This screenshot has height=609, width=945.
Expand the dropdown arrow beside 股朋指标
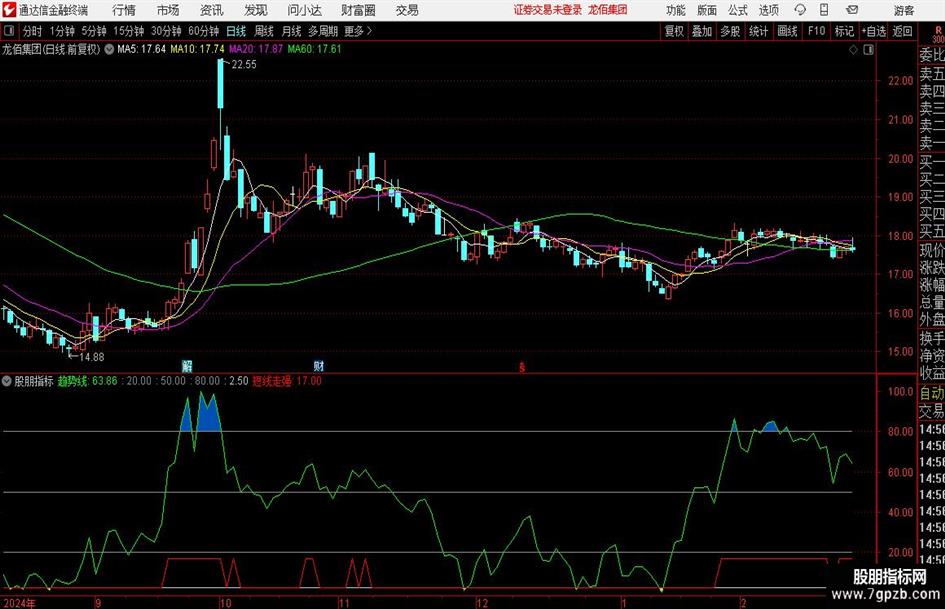(x=7, y=381)
